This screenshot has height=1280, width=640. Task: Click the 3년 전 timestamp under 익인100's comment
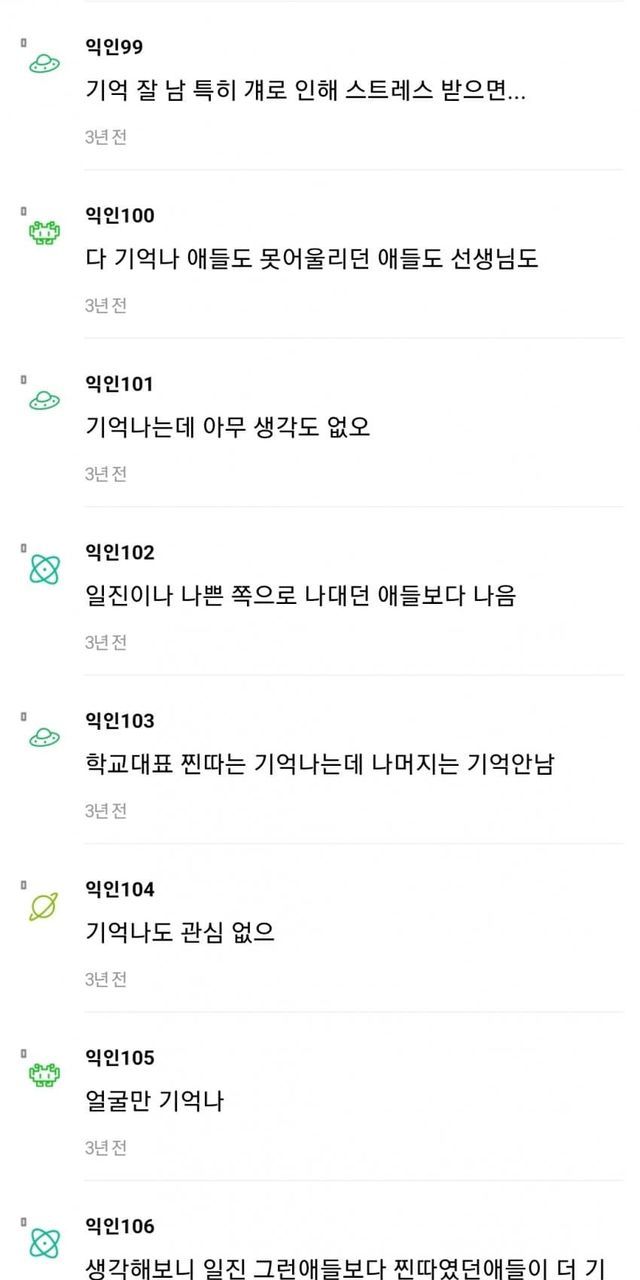[x=105, y=306]
